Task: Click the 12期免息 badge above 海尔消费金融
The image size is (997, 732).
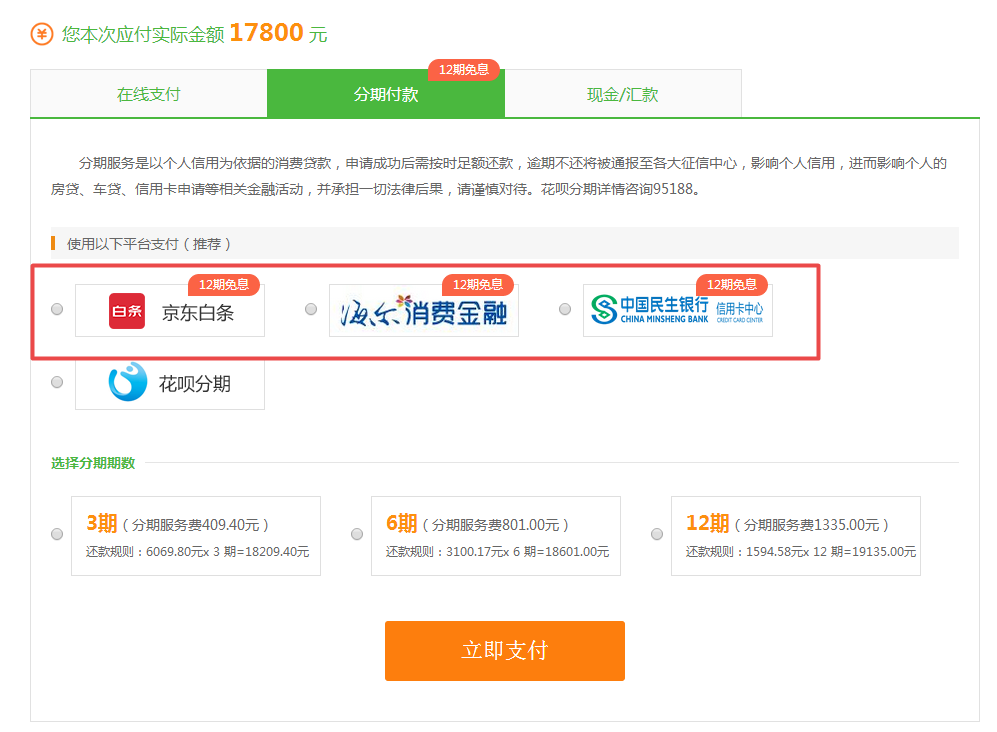Action: point(478,285)
